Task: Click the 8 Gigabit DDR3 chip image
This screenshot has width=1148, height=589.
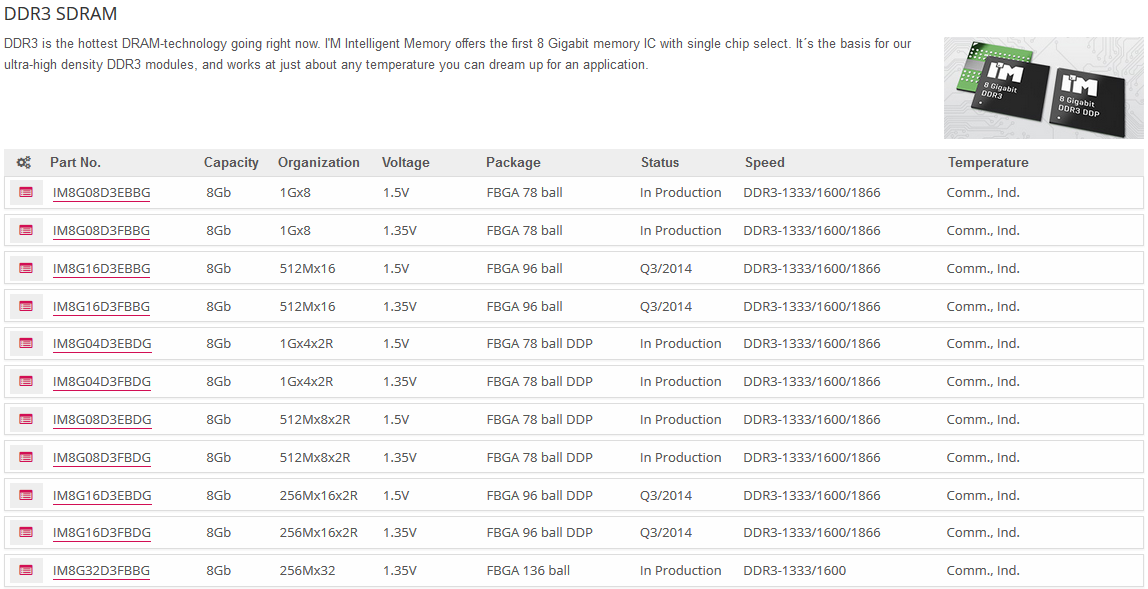Action: coord(1043,88)
